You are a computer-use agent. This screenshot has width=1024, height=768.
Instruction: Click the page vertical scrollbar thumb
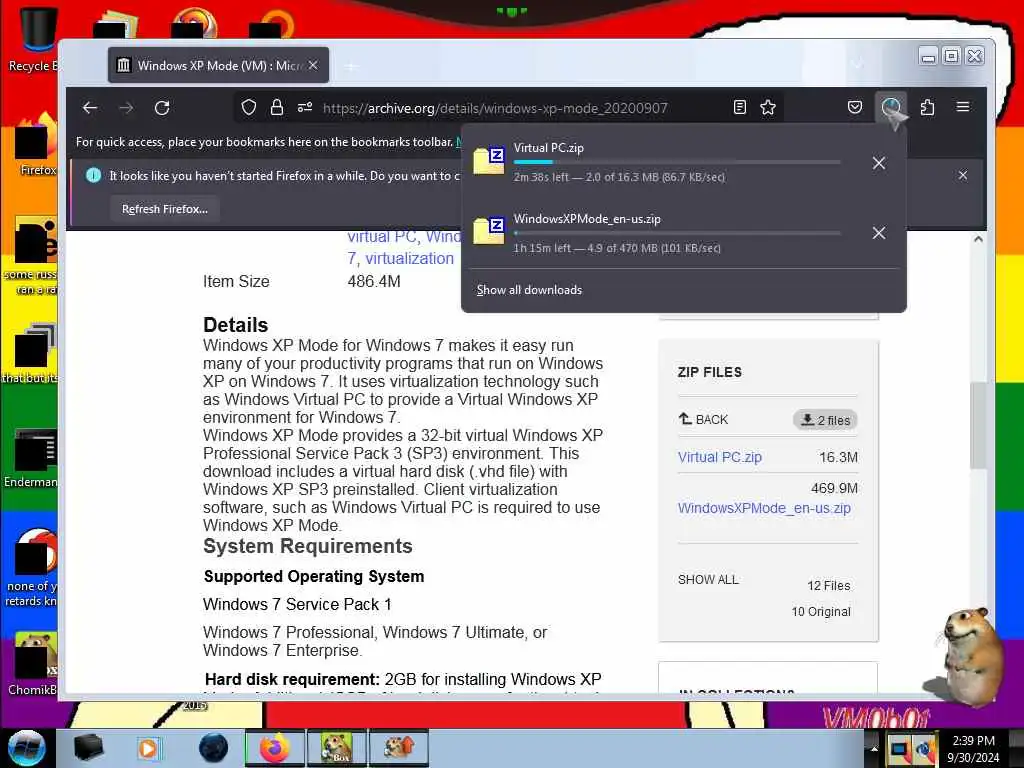tap(978, 425)
